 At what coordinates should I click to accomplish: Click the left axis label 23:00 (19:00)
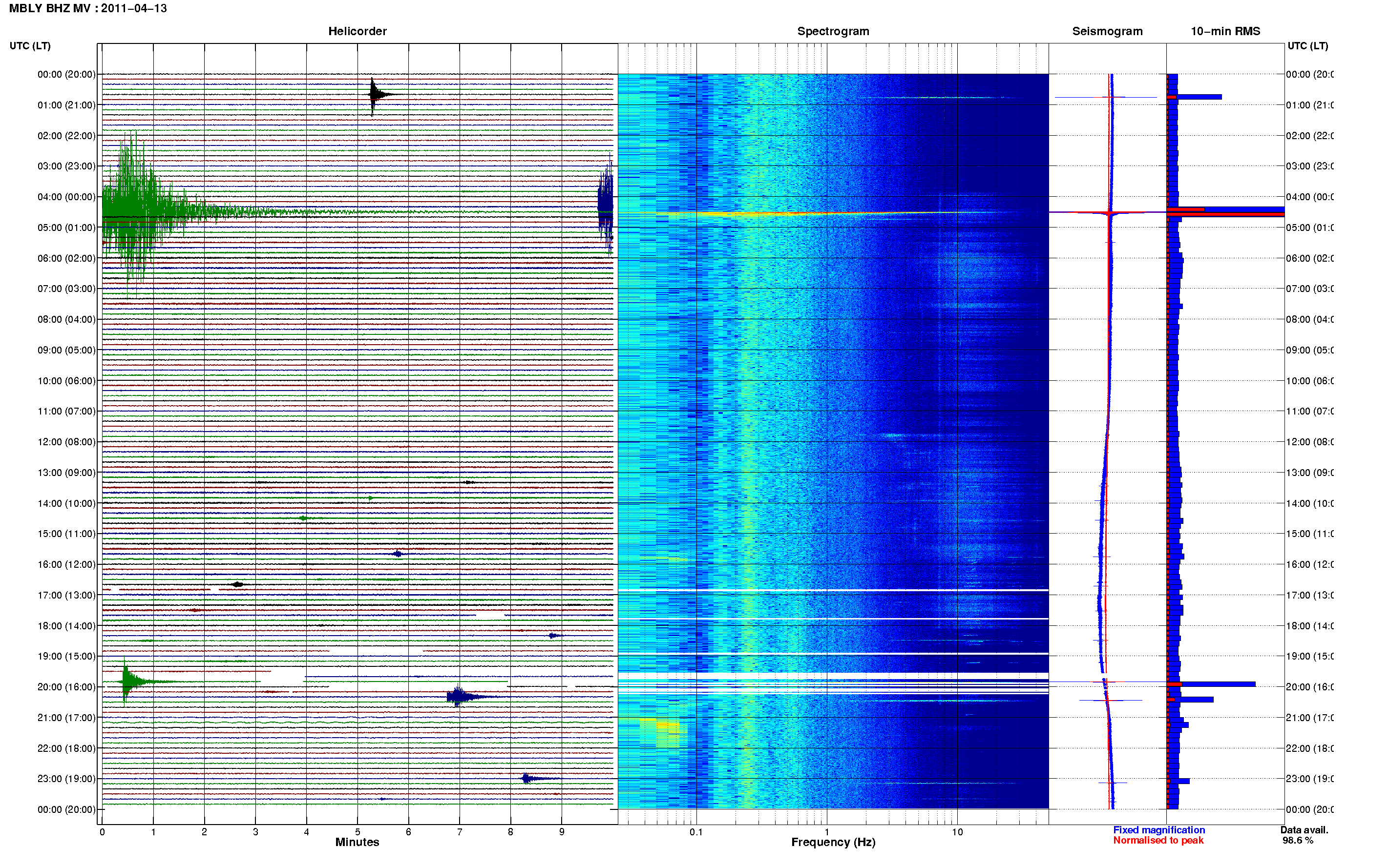click(x=66, y=779)
